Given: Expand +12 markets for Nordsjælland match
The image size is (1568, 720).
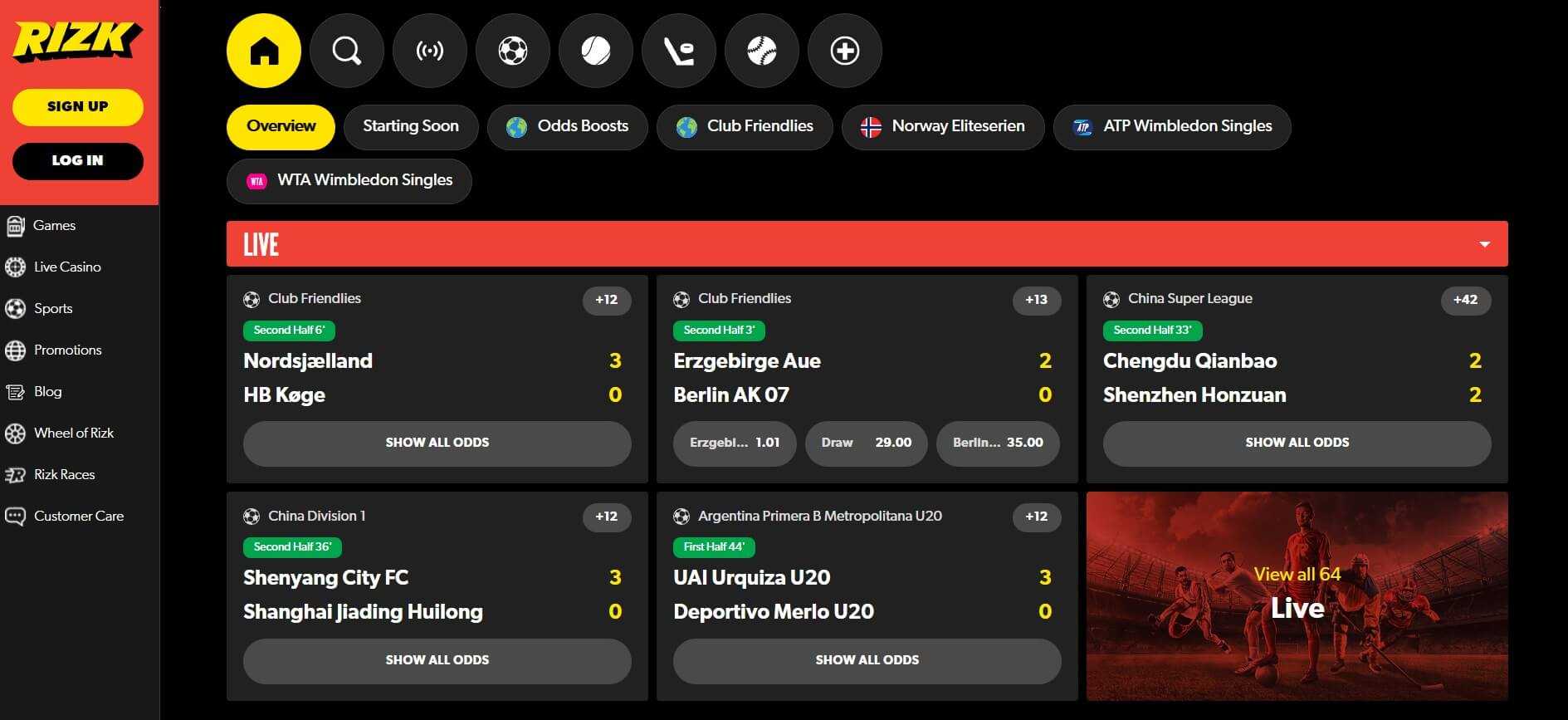Looking at the screenshot, I should (x=607, y=300).
